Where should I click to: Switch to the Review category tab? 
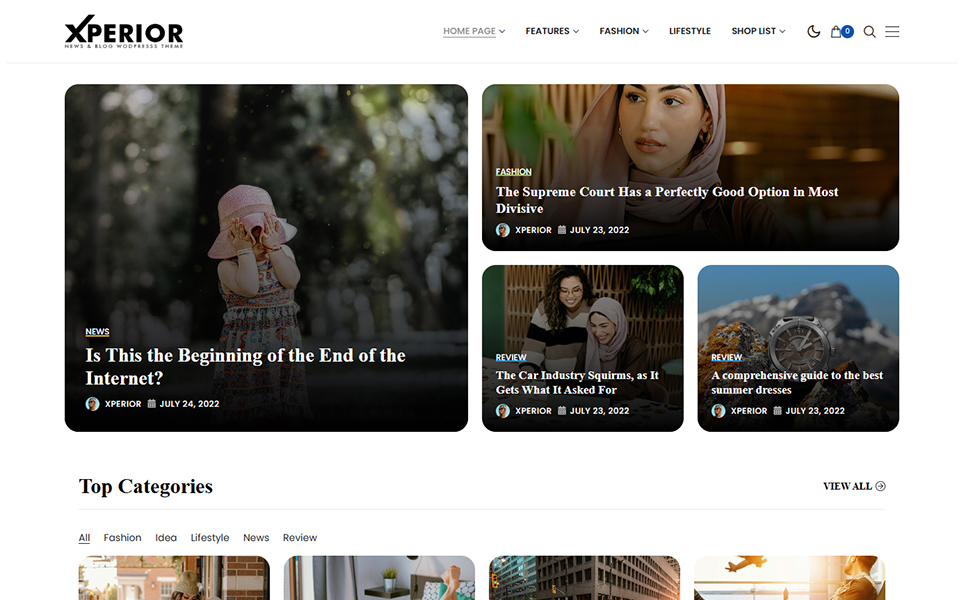coord(300,538)
